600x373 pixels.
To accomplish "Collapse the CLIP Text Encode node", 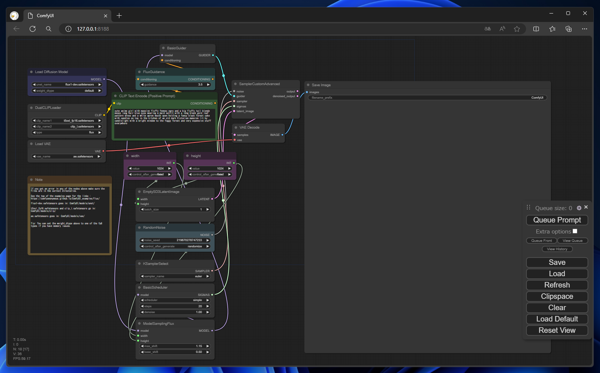I will (115, 96).
